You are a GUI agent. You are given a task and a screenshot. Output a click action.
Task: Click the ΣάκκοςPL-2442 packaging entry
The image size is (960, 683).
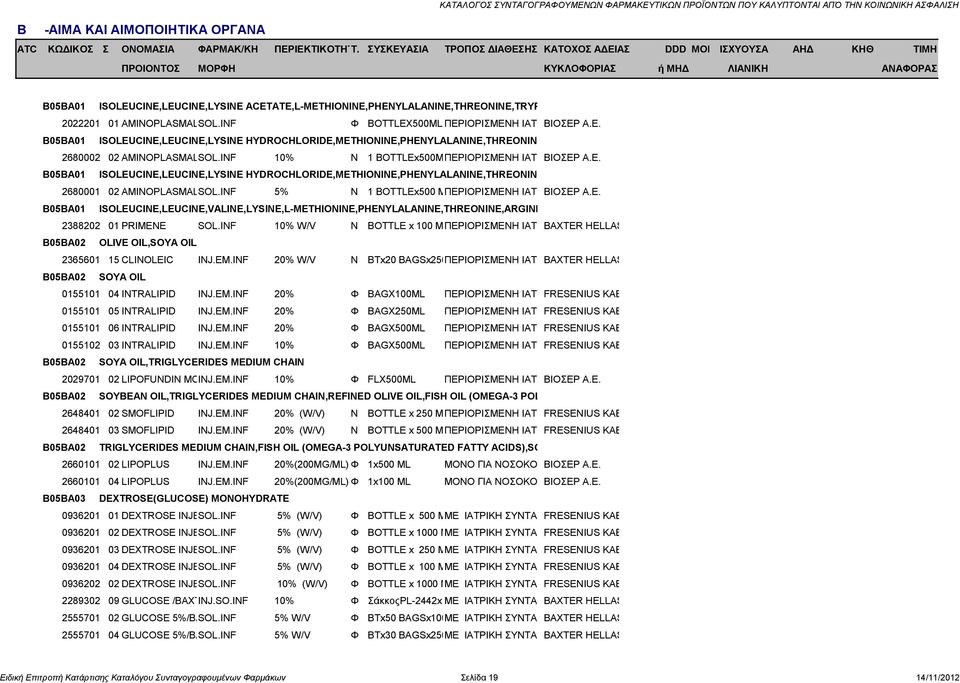coord(405,601)
